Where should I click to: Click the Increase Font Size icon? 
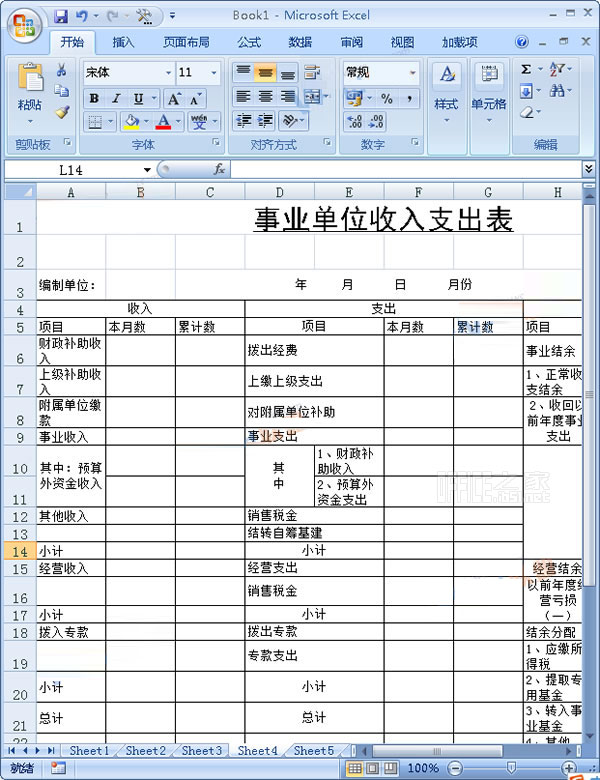(x=174, y=98)
